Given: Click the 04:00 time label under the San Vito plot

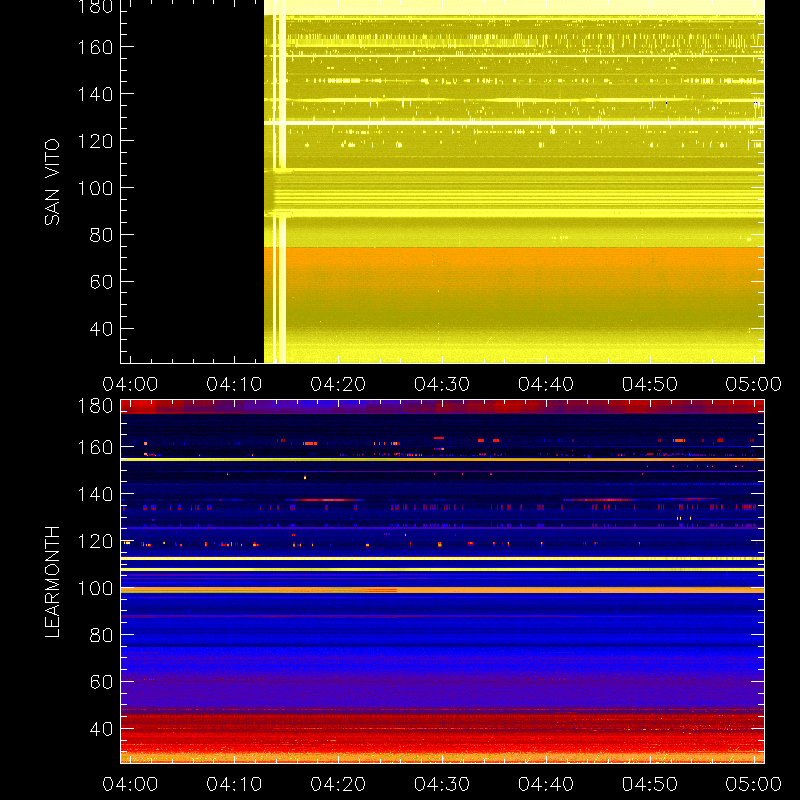Looking at the screenshot, I should (130, 384).
